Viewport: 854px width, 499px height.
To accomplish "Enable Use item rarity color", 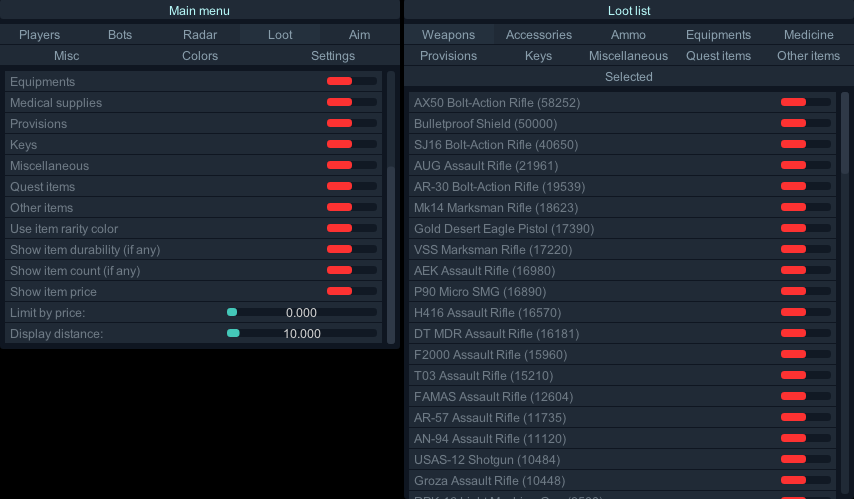I will tap(352, 228).
